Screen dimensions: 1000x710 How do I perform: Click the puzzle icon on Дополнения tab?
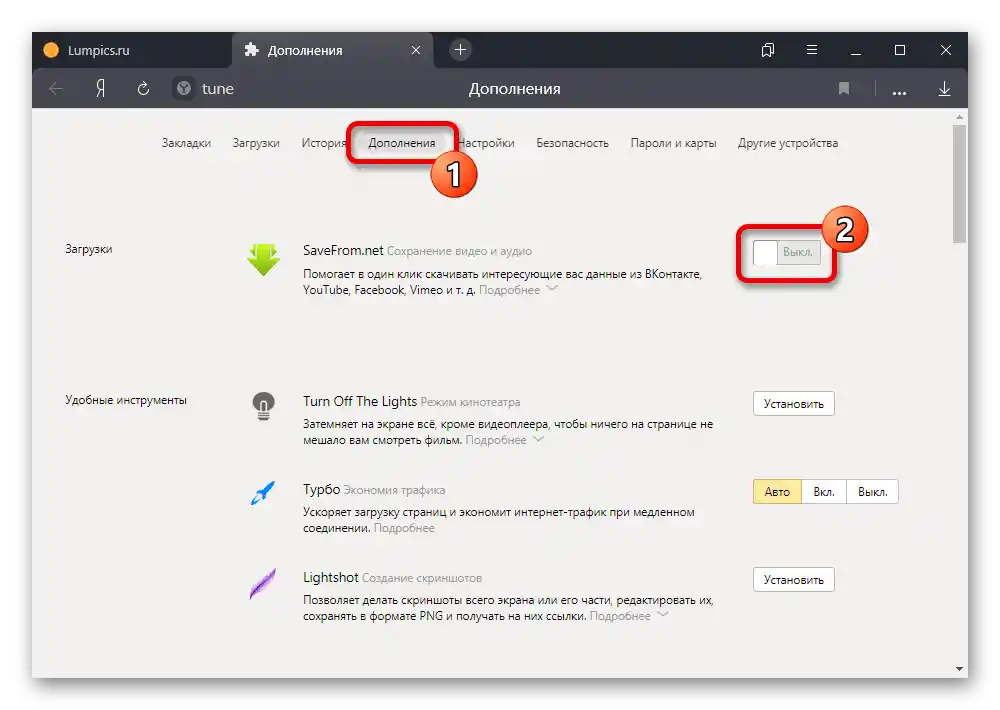pyautogui.click(x=252, y=50)
